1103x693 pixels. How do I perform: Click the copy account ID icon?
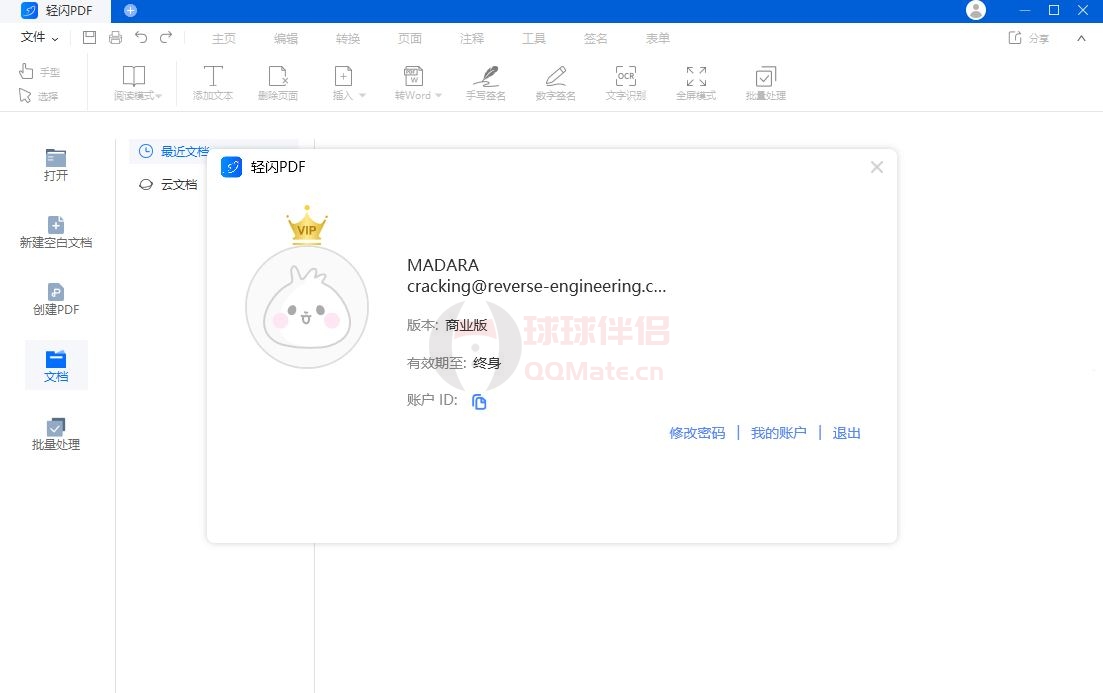(x=479, y=402)
